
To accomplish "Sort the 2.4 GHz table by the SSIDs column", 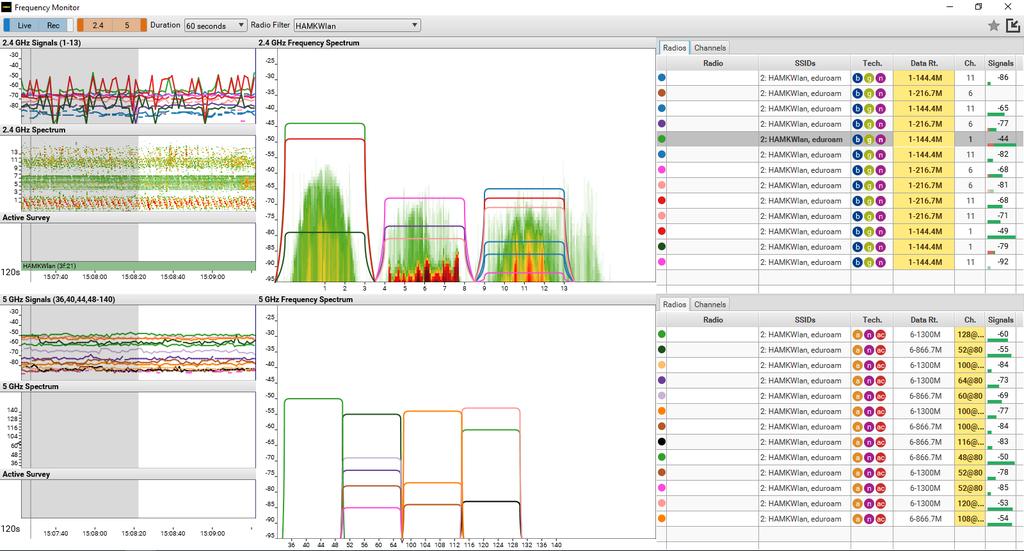I will (x=805, y=63).
